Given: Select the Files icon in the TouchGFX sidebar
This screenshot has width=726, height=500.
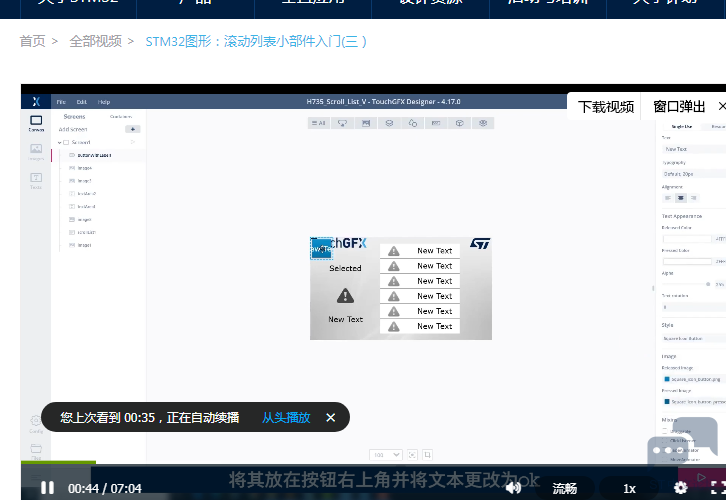Looking at the screenshot, I should [x=36, y=451].
